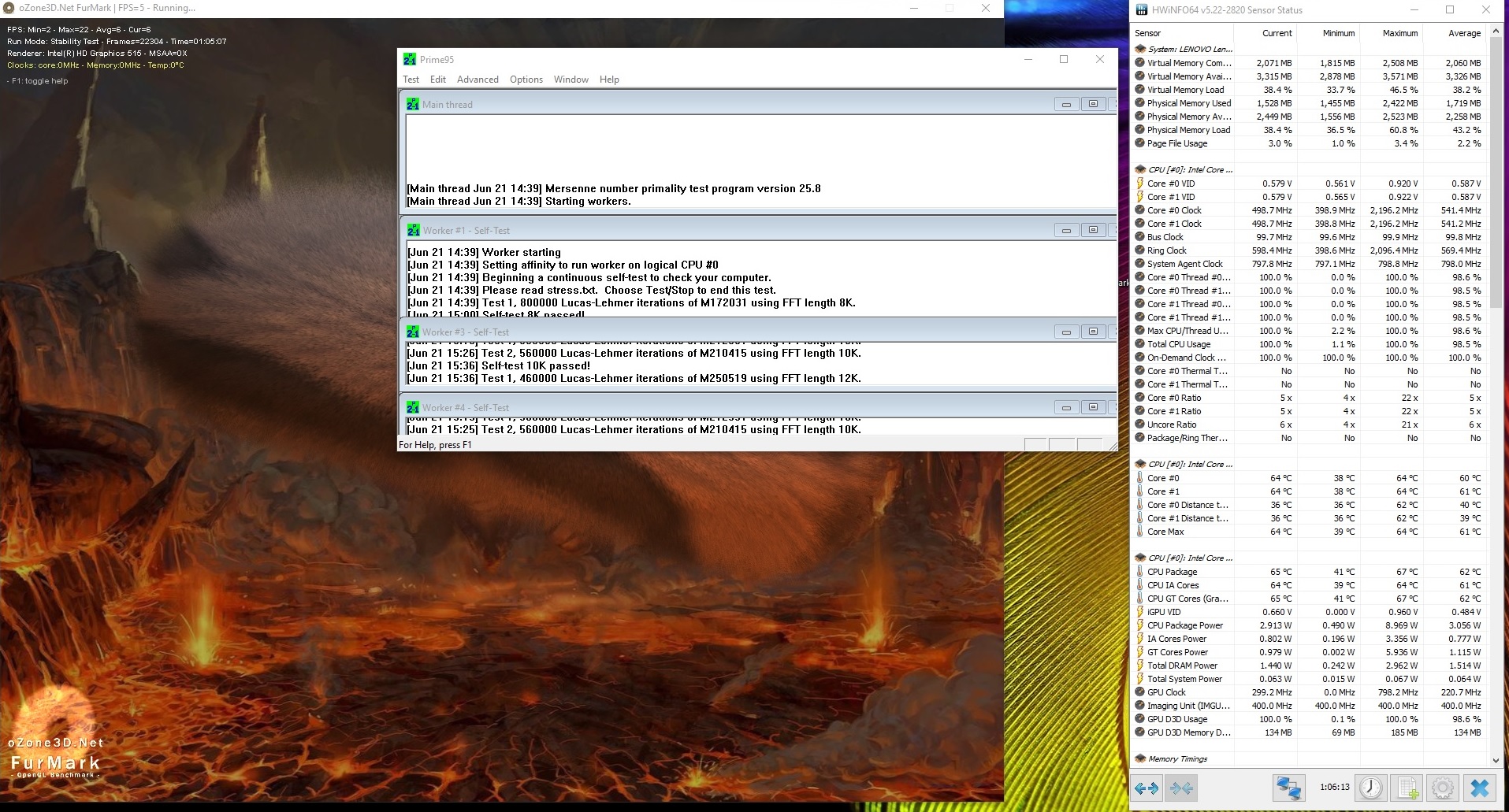The height and width of the screenshot is (812, 1509).
Task: Click the Sensor column header
Action: (x=1182, y=33)
